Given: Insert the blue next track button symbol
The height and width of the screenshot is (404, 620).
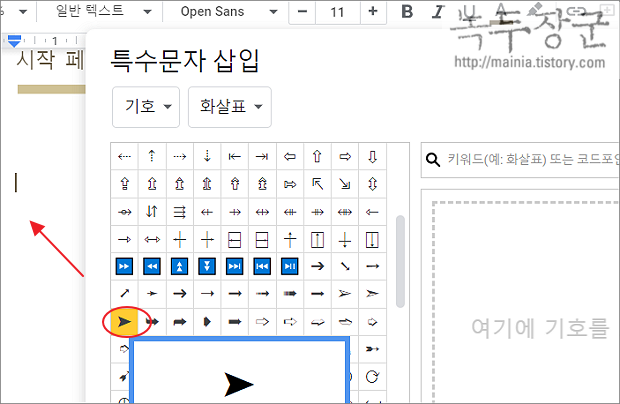Looking at the screenshot, I should click(x=234, y=266).
